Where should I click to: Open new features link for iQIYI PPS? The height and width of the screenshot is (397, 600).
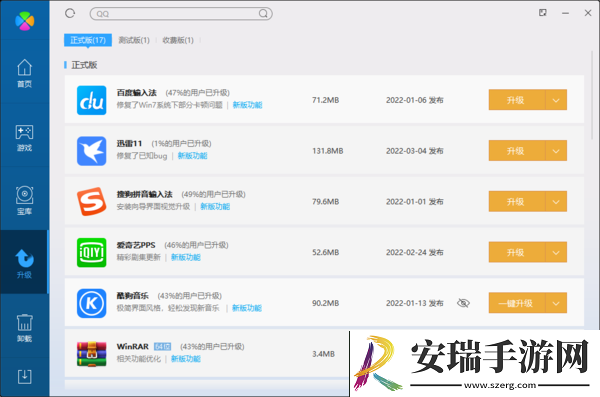point(186,257)
